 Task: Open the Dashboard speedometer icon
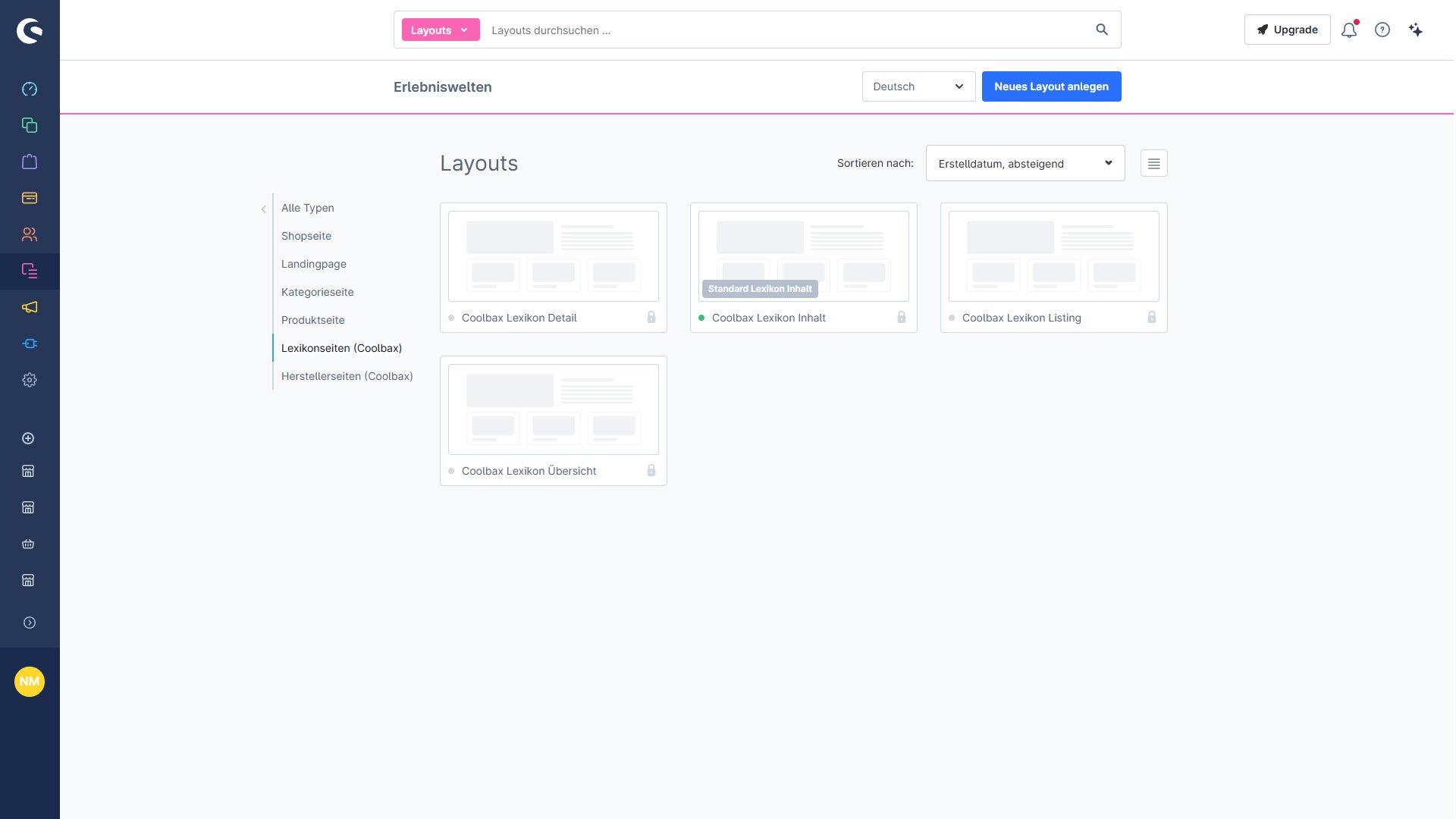tap(30, 89)
